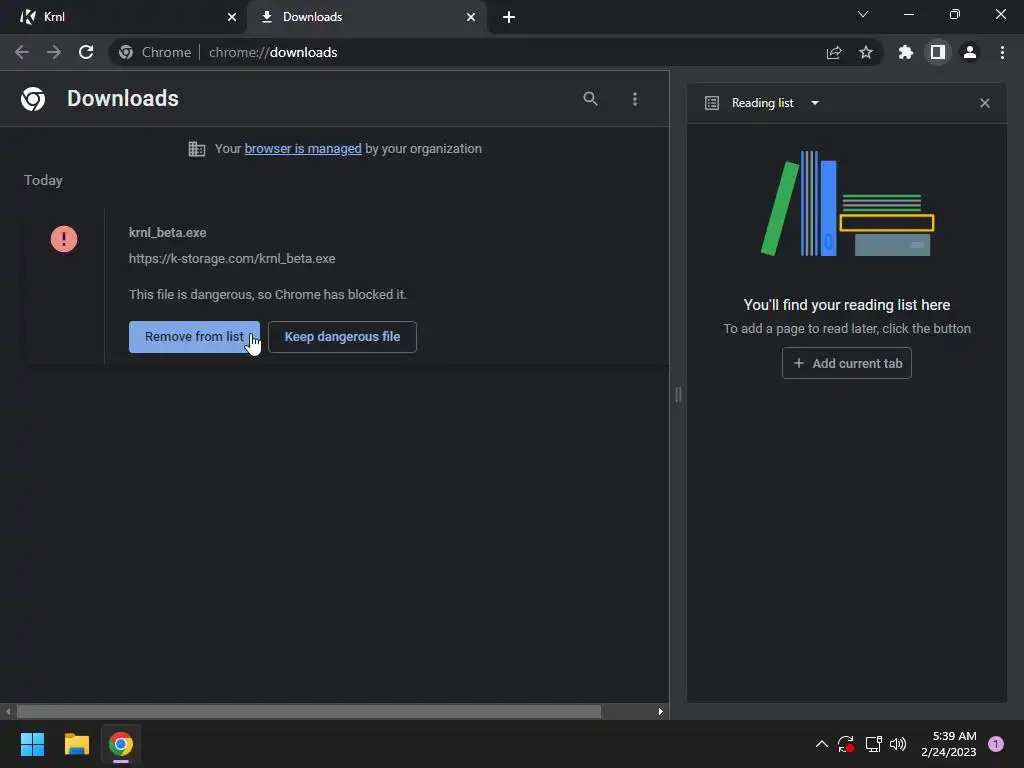Click the Chrome taskbar icon

121,744
